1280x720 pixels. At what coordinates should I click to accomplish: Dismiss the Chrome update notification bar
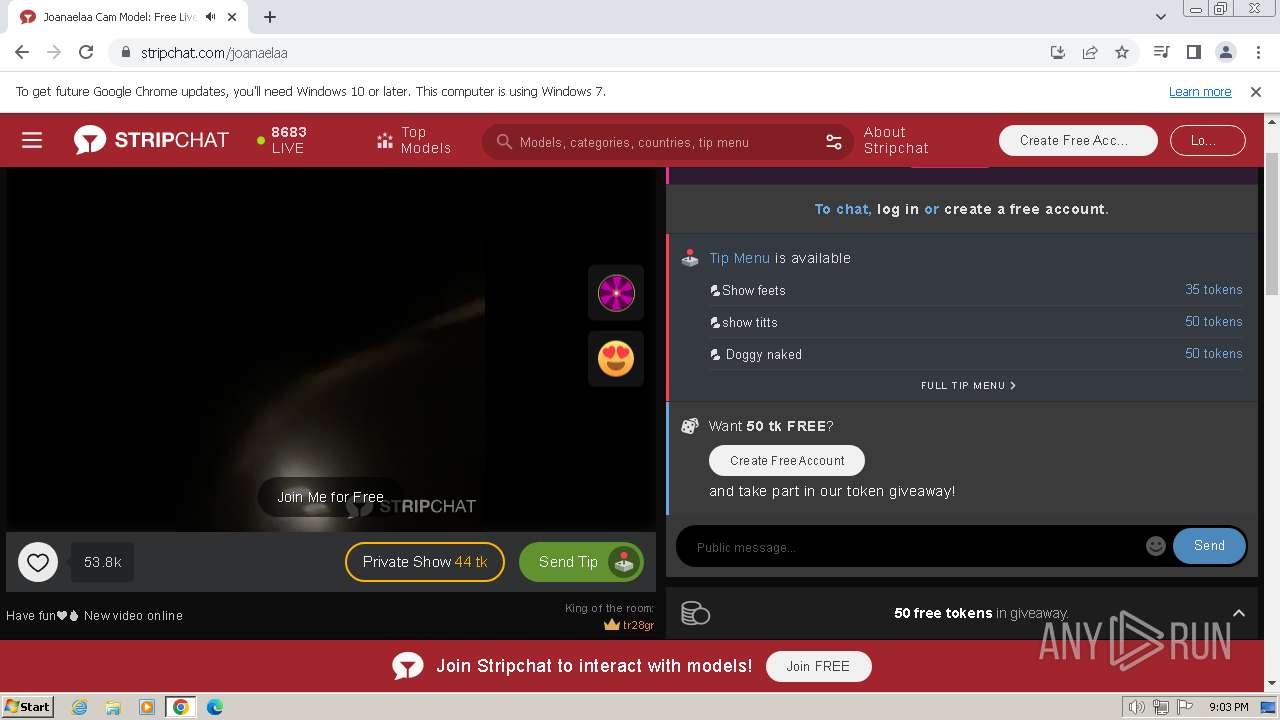click(1256, 91)
